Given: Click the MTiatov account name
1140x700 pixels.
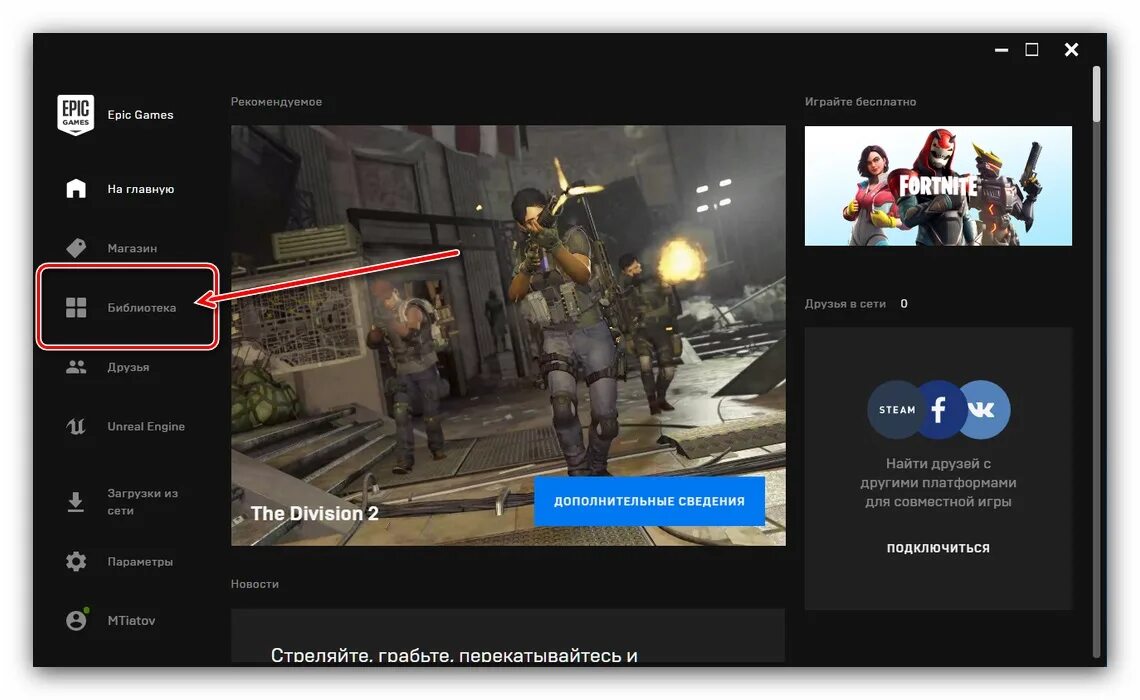Looking at the screenshot, I should [x=132, y=620].
